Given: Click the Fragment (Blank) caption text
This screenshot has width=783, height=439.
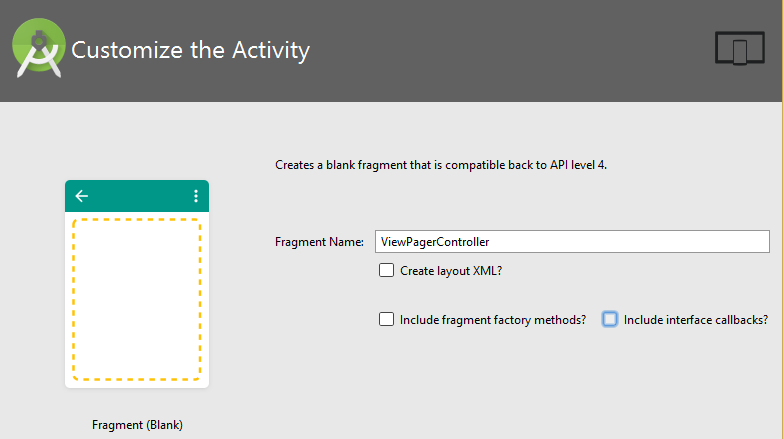Looking at the screenshot, I should point(137,425).
